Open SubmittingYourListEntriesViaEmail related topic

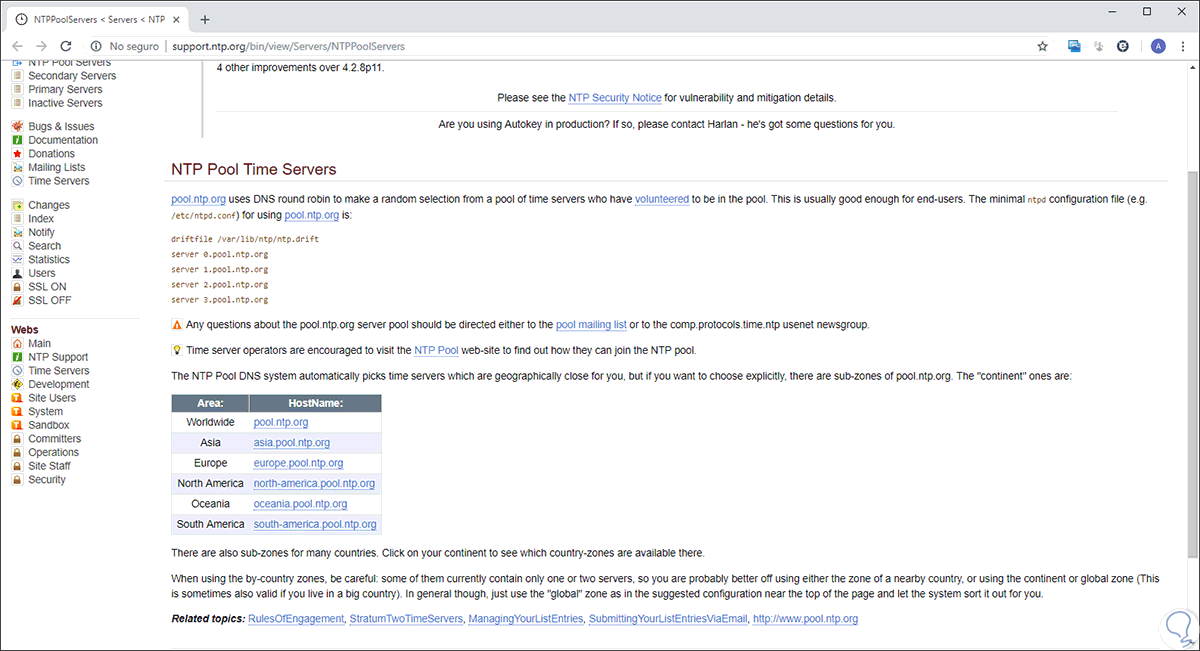pyautogui.click(x=668, y=619)
